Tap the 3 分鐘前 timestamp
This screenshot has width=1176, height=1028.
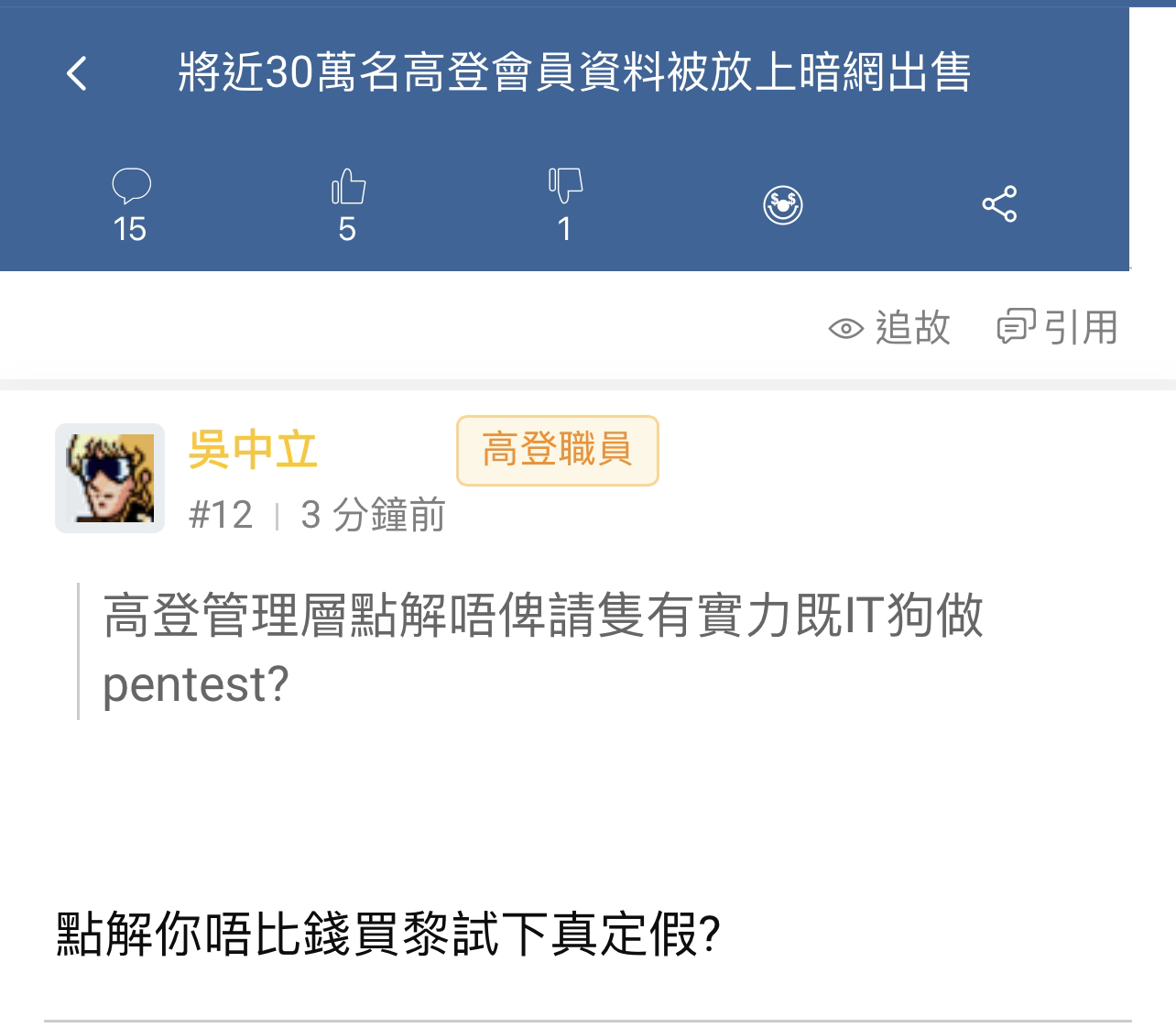373,515
